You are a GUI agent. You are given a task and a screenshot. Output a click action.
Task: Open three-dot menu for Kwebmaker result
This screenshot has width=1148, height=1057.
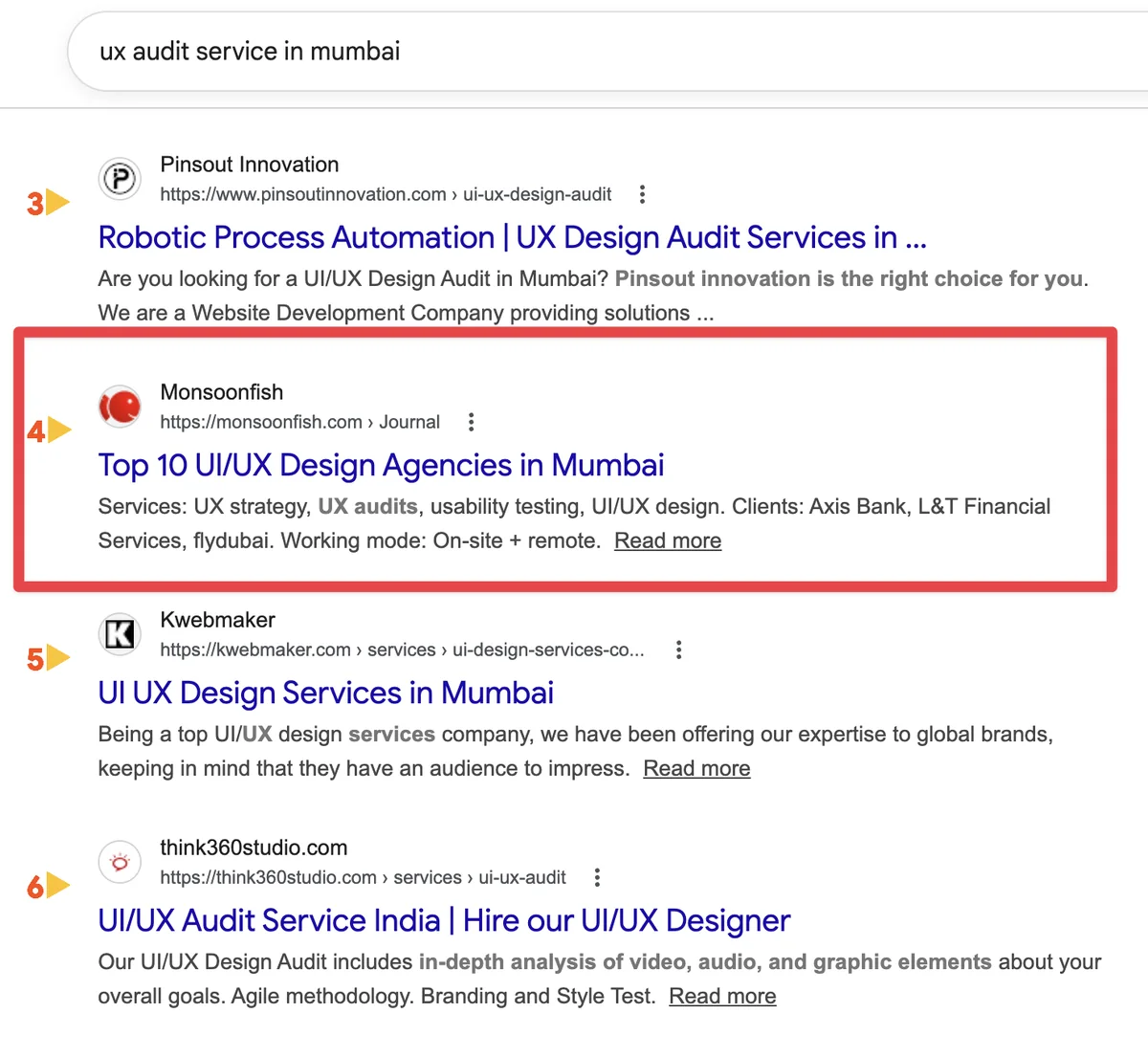tap(678, 650)
